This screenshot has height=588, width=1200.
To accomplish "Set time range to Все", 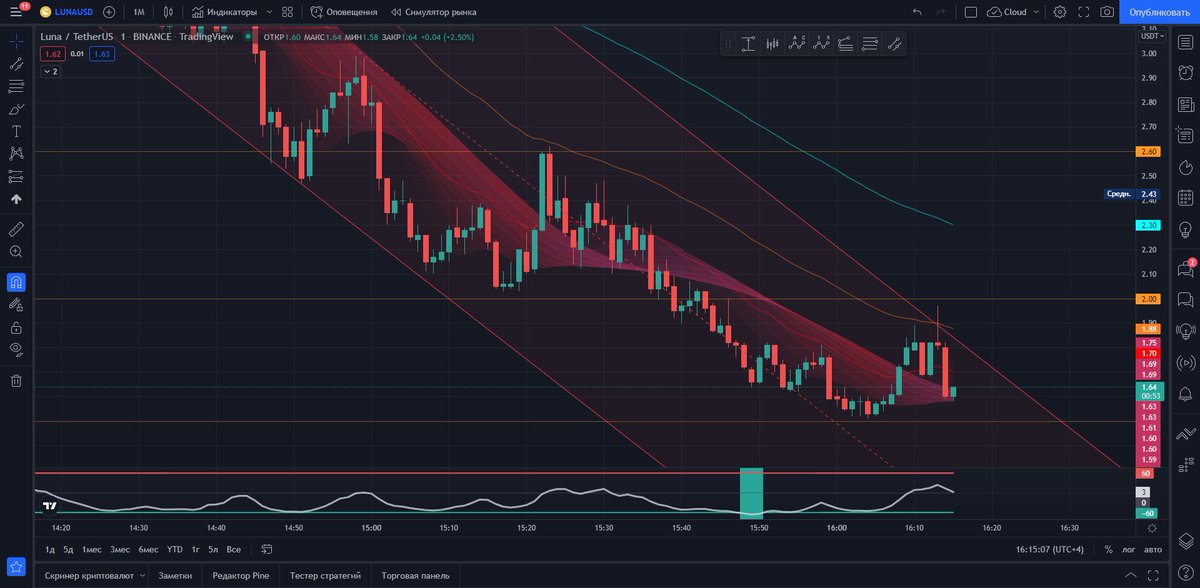I will click(234, 549).
